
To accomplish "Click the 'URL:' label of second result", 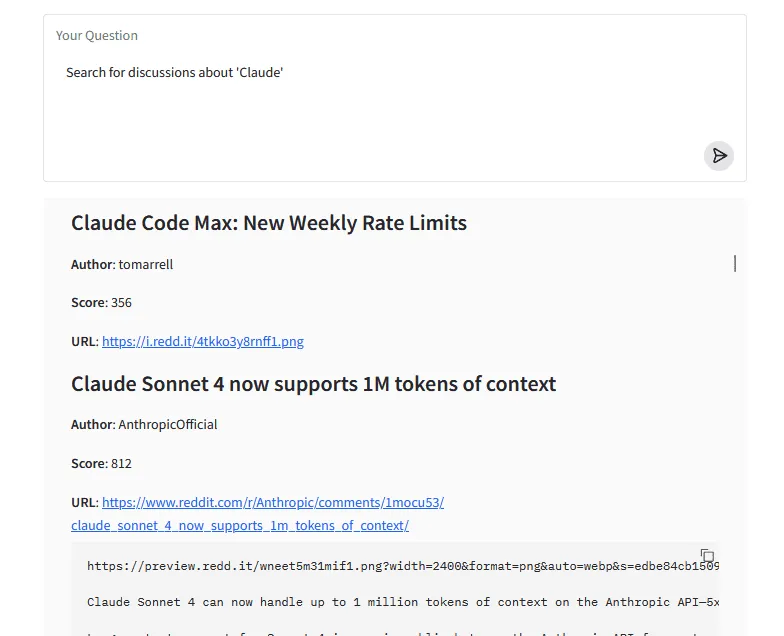I will [x=84, y=503].
